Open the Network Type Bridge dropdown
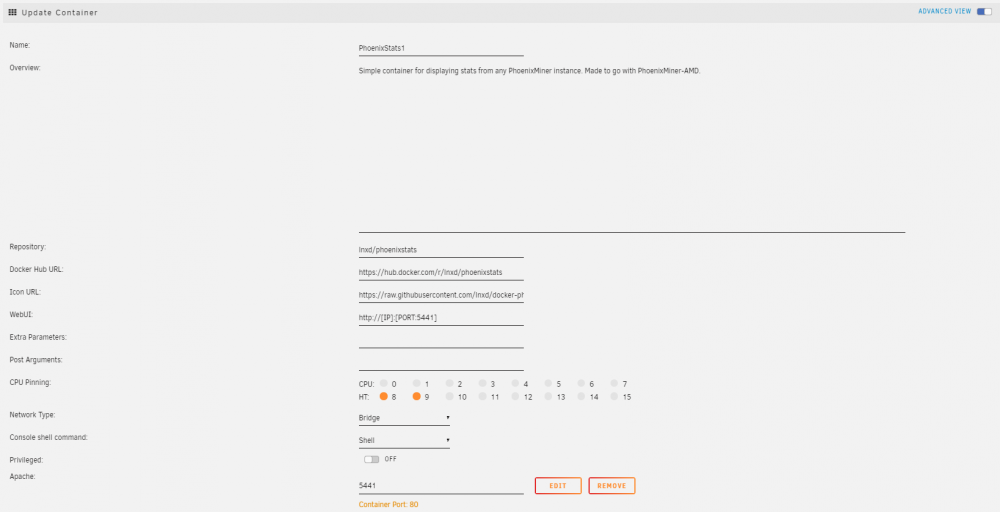Viewport: 1000px width, 512px height. coord(404,418)
